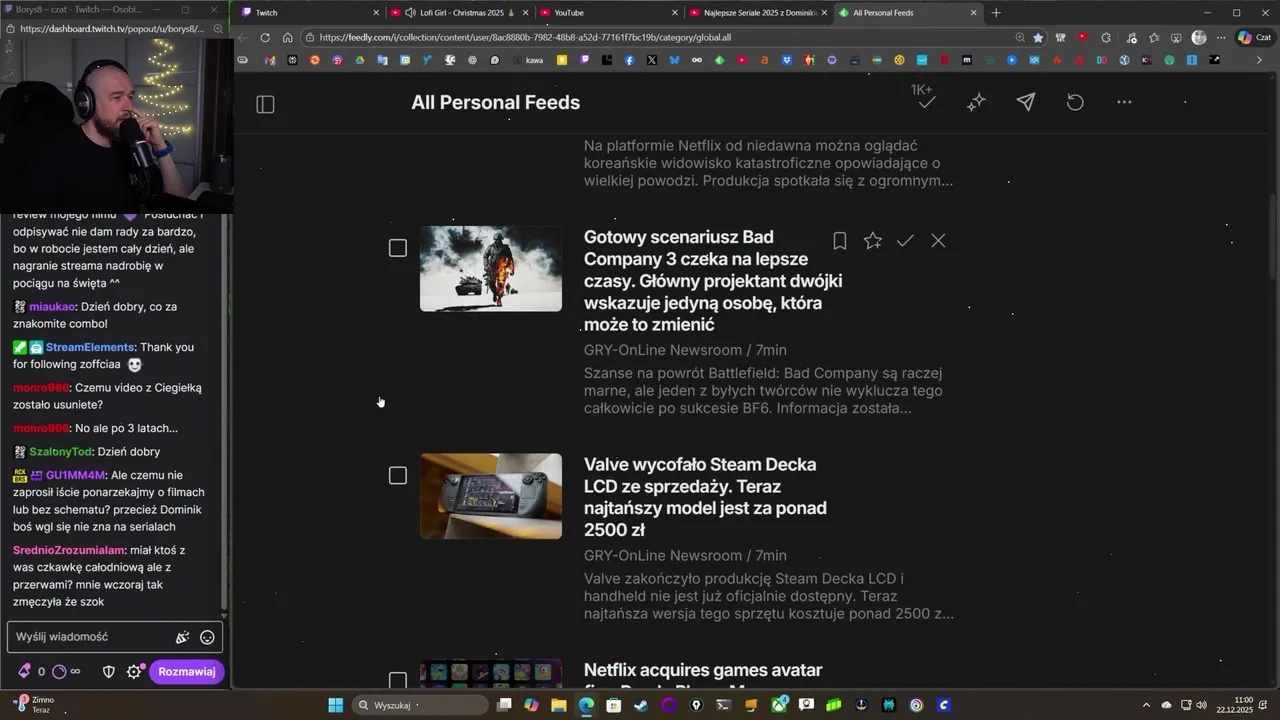The height and width of the screenshot is (720, 1280).
Task: Click the browser back arrow
Action: pos(243,37)
